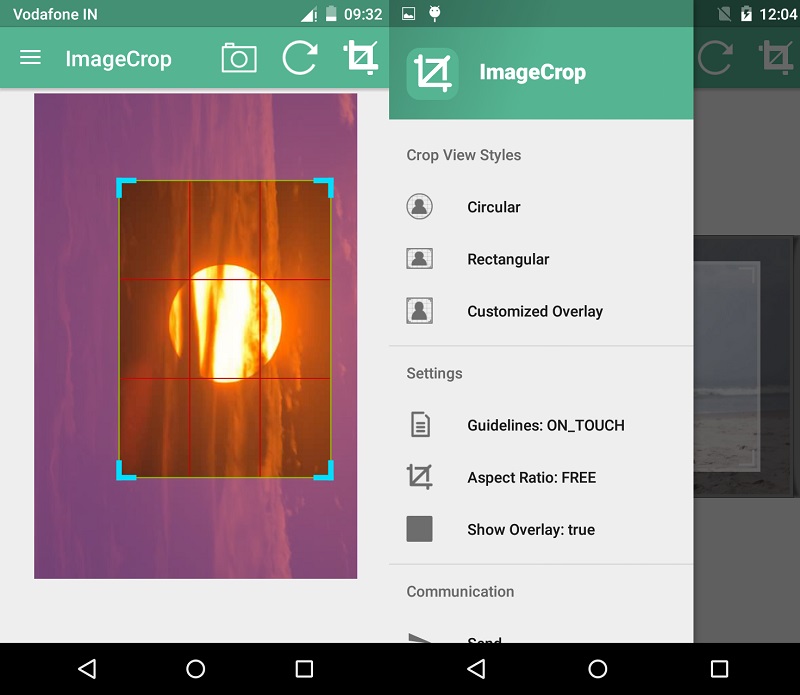Choose Customized Overlay in drawer
The image size is (800, 695).
[x=535, y=311]
